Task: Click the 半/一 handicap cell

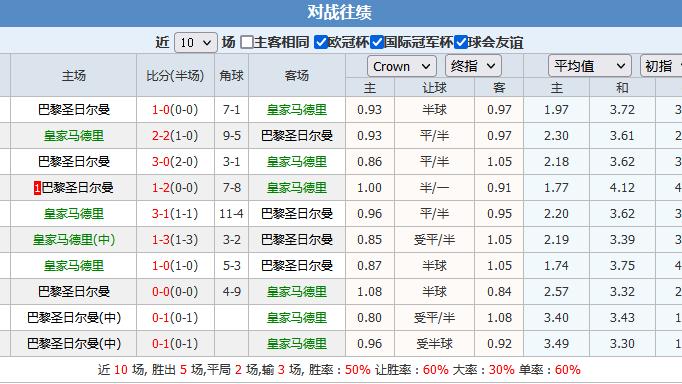Action: tap(434, 188)
